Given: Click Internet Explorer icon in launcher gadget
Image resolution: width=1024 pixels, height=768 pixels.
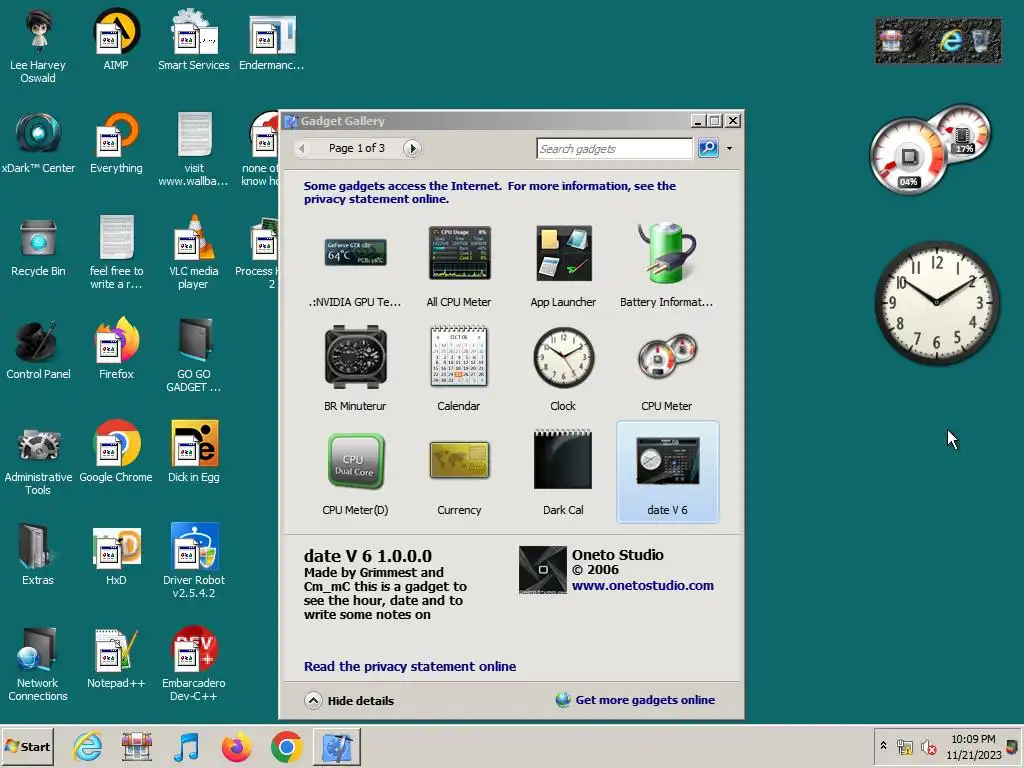Looking at the screenshot, I should (952, 40).
